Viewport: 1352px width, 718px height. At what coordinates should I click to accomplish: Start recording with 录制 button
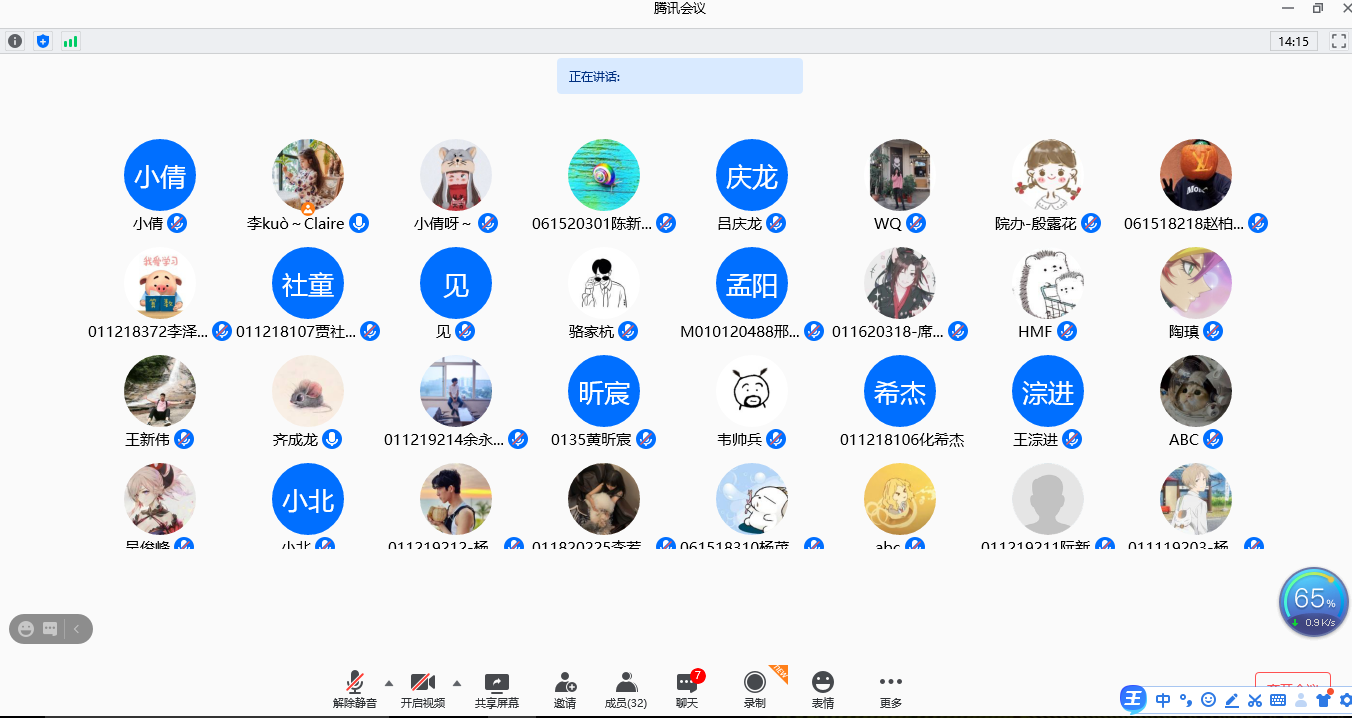pyautogui.click(x=754, y=688)
